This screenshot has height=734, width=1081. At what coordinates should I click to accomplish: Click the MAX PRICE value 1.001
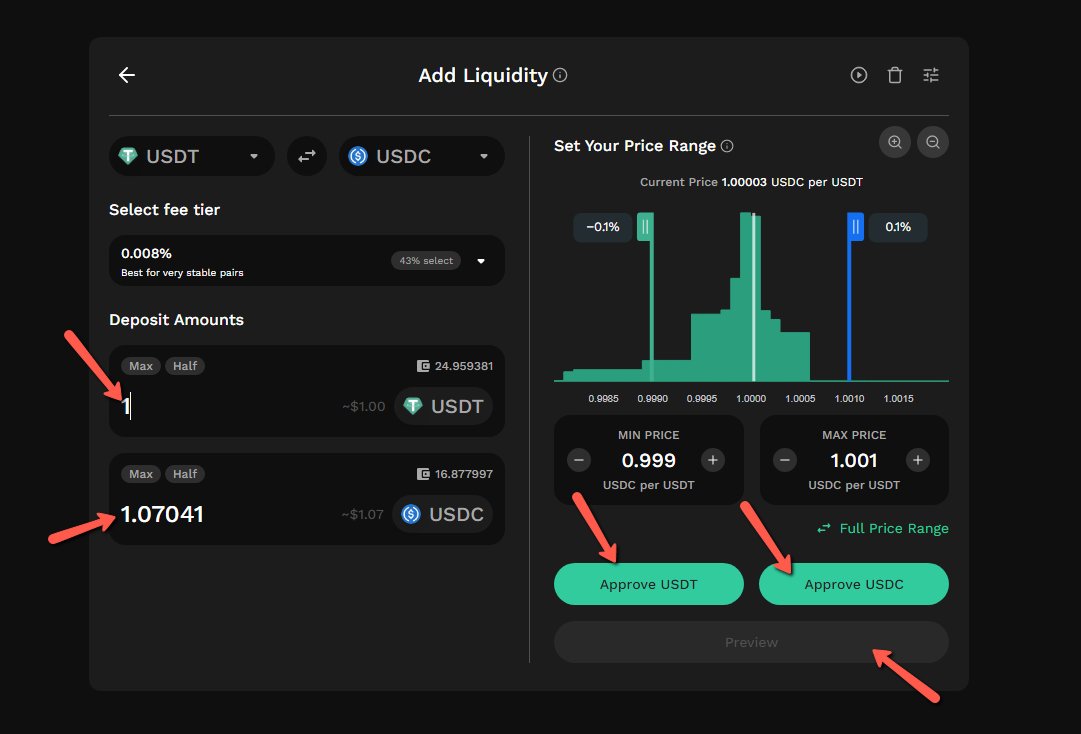(853, 460)
